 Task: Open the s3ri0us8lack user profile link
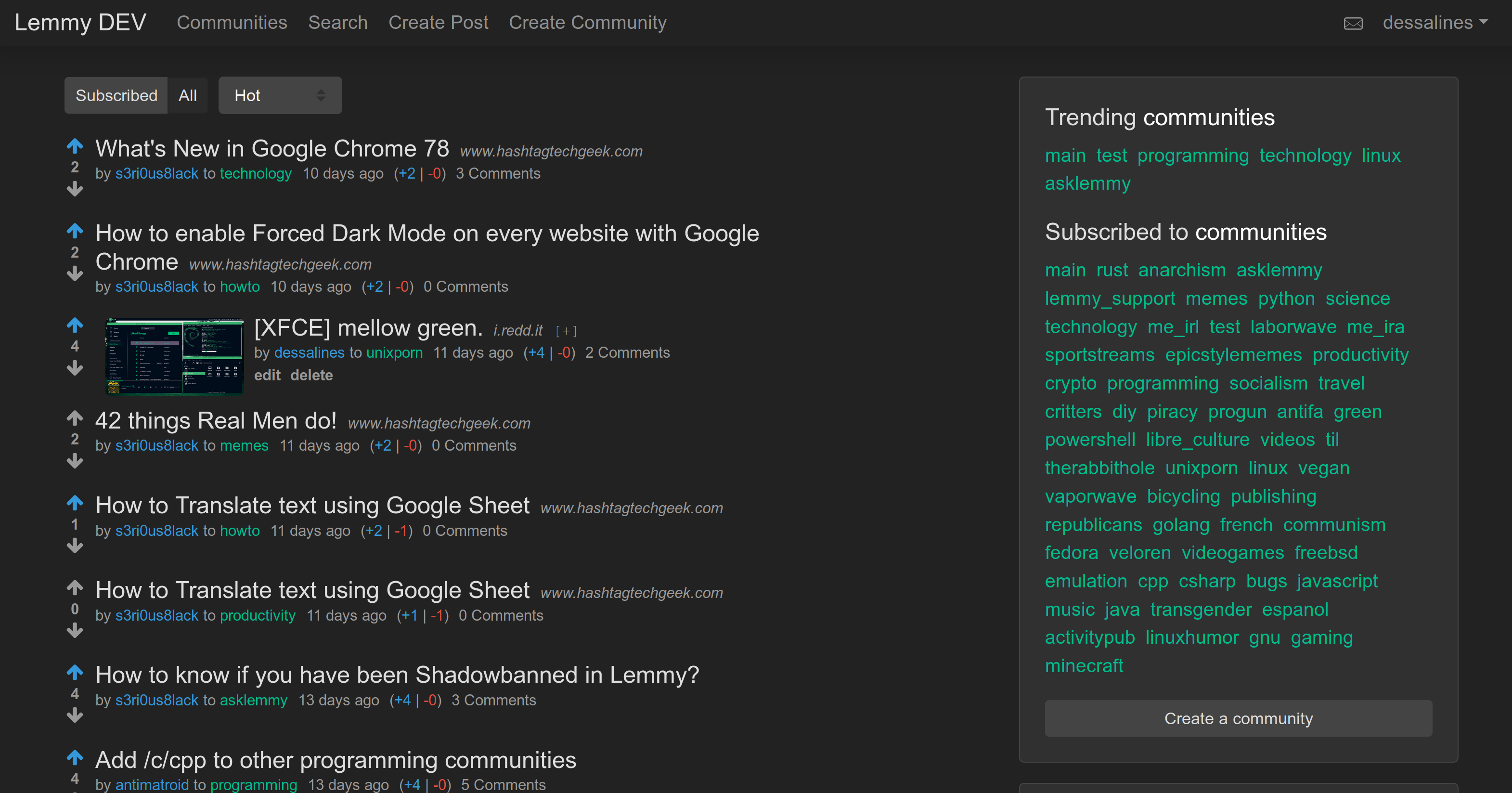click(157, 174)
